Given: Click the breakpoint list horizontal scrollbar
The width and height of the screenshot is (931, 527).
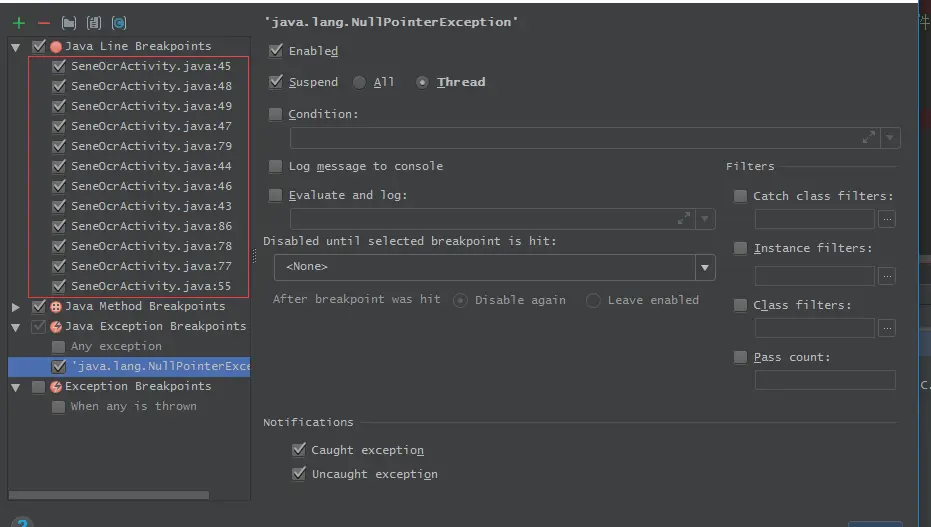Looking at the screenshot, I should [x=109, y=495].
